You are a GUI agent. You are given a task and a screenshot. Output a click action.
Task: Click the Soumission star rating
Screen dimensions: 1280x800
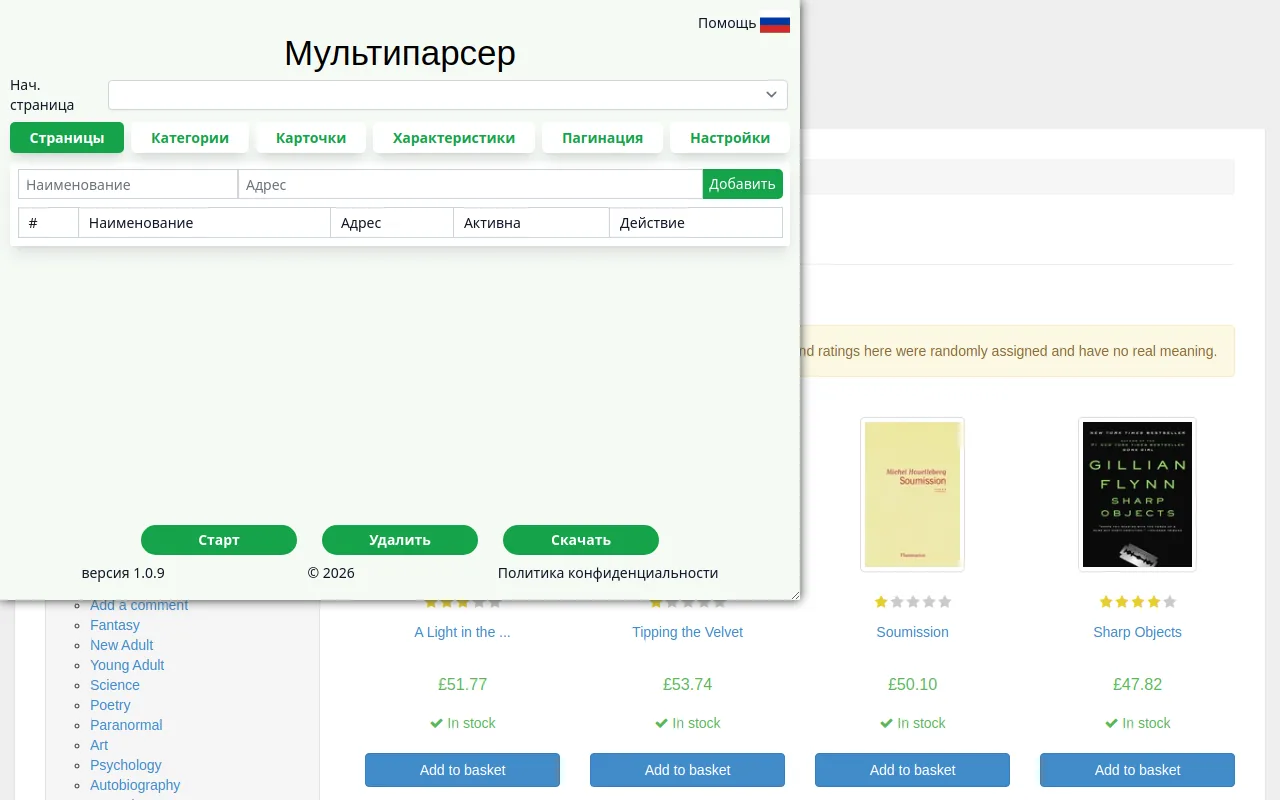(x=912, y=602)
